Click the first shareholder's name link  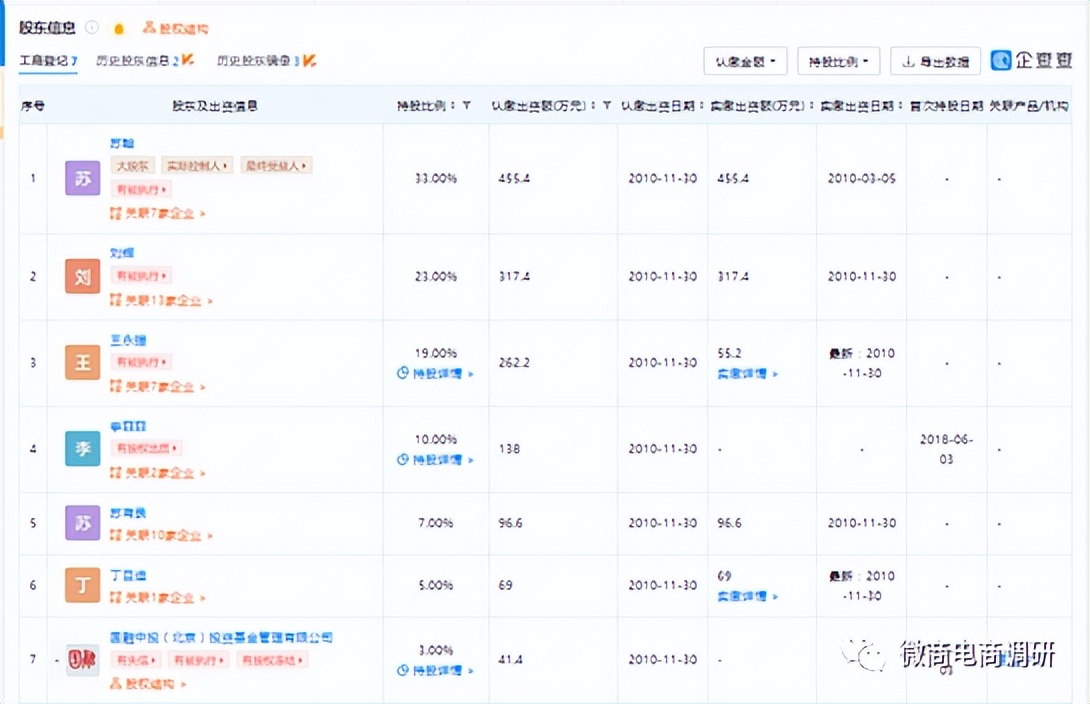click(121, 142)
